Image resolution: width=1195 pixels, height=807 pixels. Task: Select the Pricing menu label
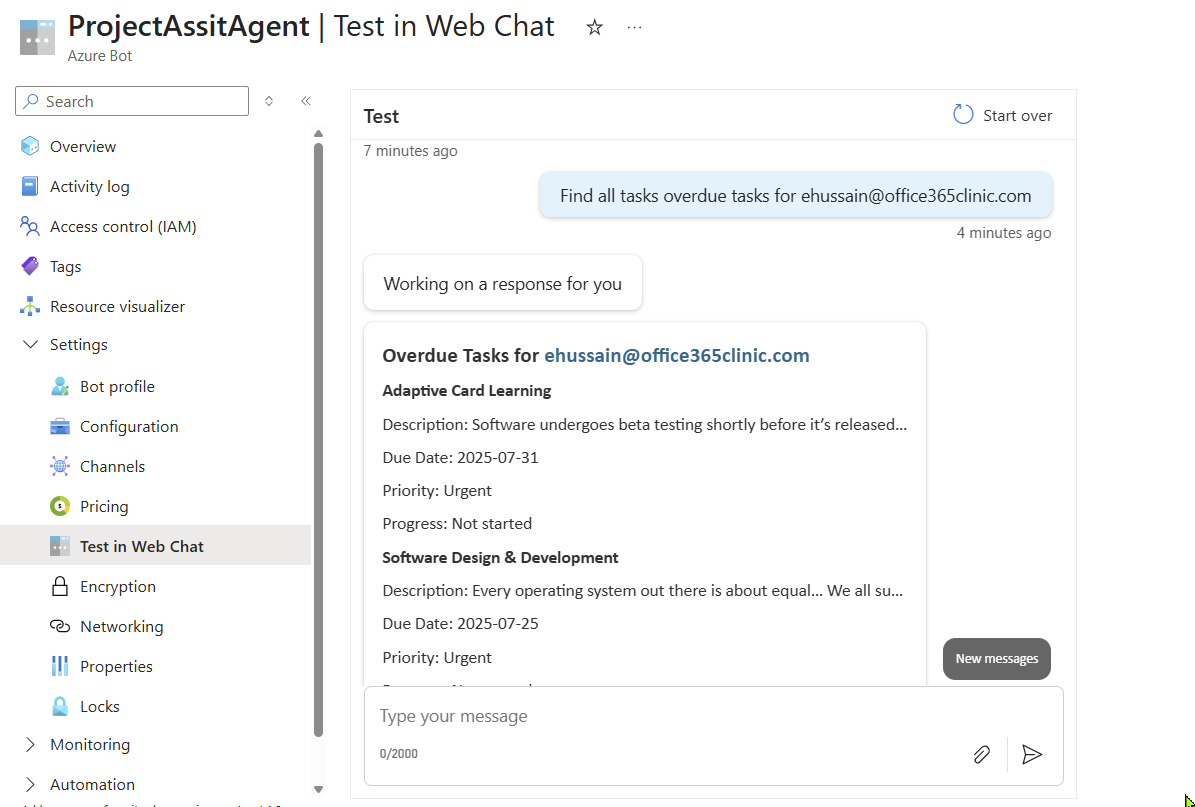click(x=104, y=506)
